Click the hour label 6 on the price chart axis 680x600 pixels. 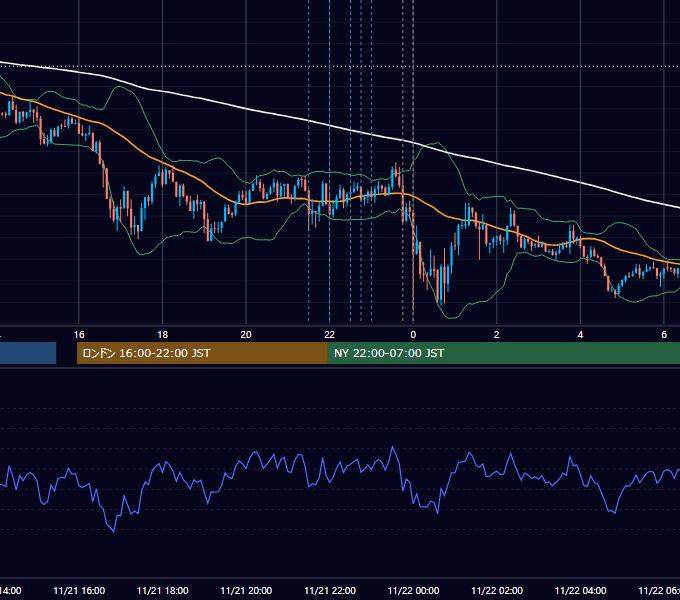[664, 335]
